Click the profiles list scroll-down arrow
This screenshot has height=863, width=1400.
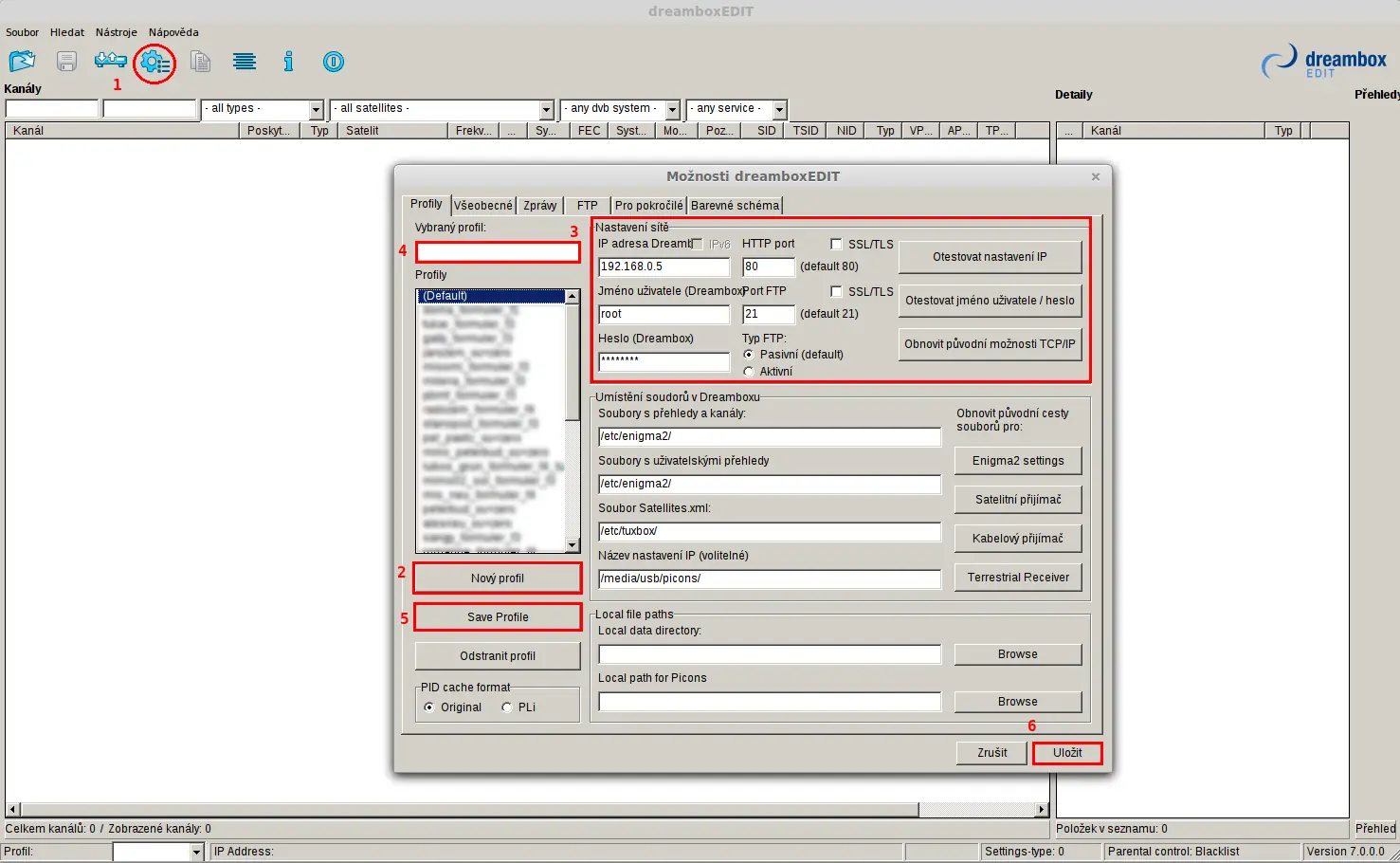tap(573, 545)
